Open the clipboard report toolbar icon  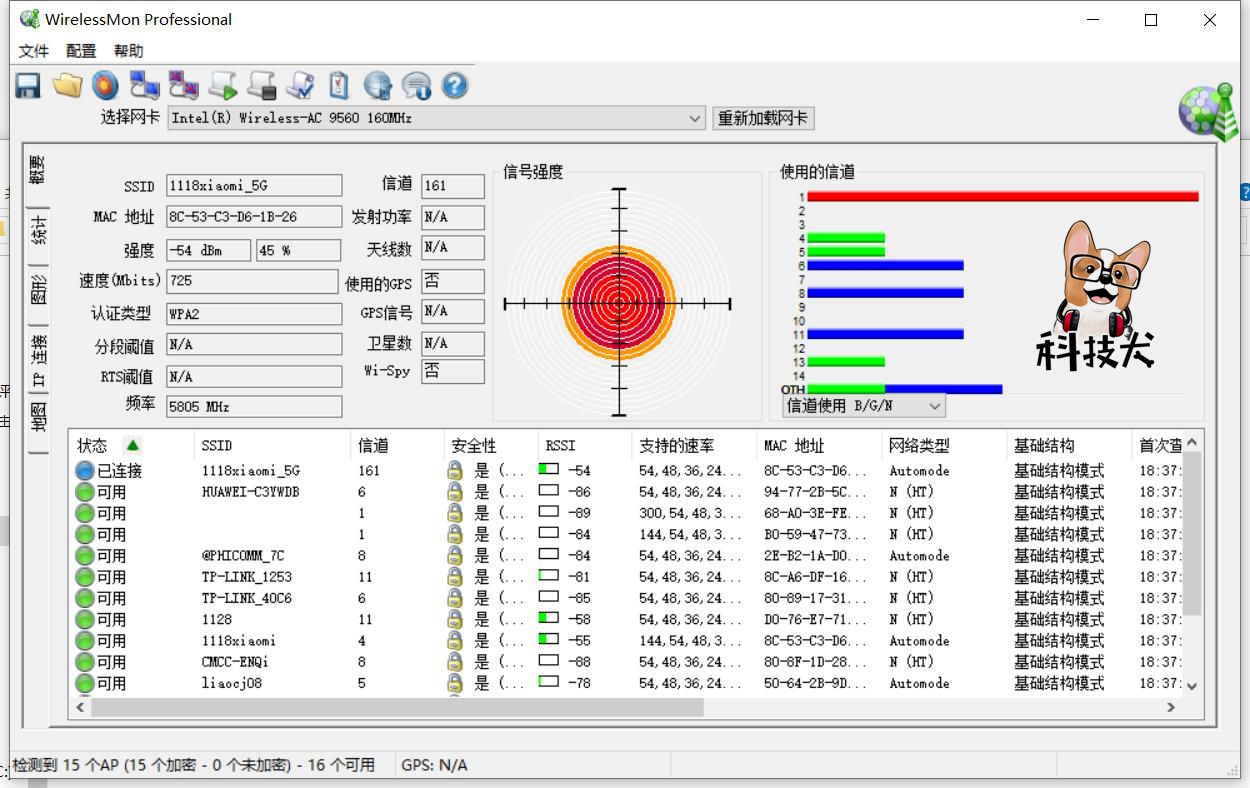[338, 86]
